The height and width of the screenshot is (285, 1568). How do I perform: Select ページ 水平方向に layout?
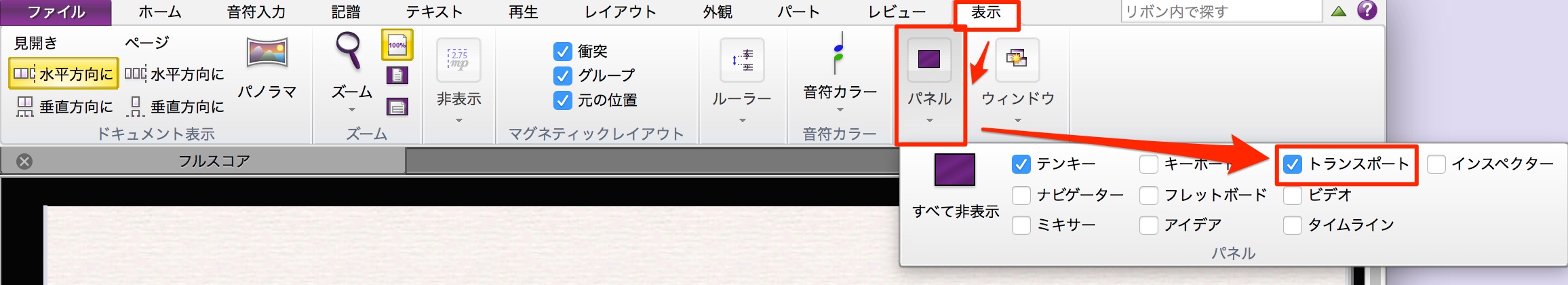(174, 73)
